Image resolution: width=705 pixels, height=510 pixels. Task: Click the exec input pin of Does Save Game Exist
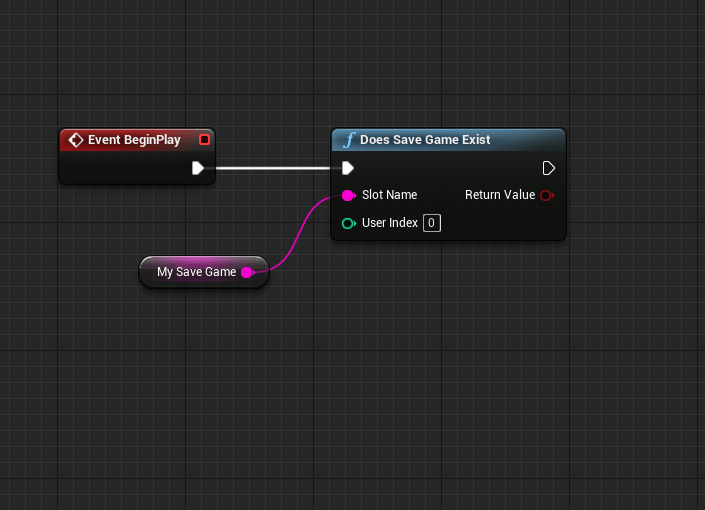coord(347,168)
